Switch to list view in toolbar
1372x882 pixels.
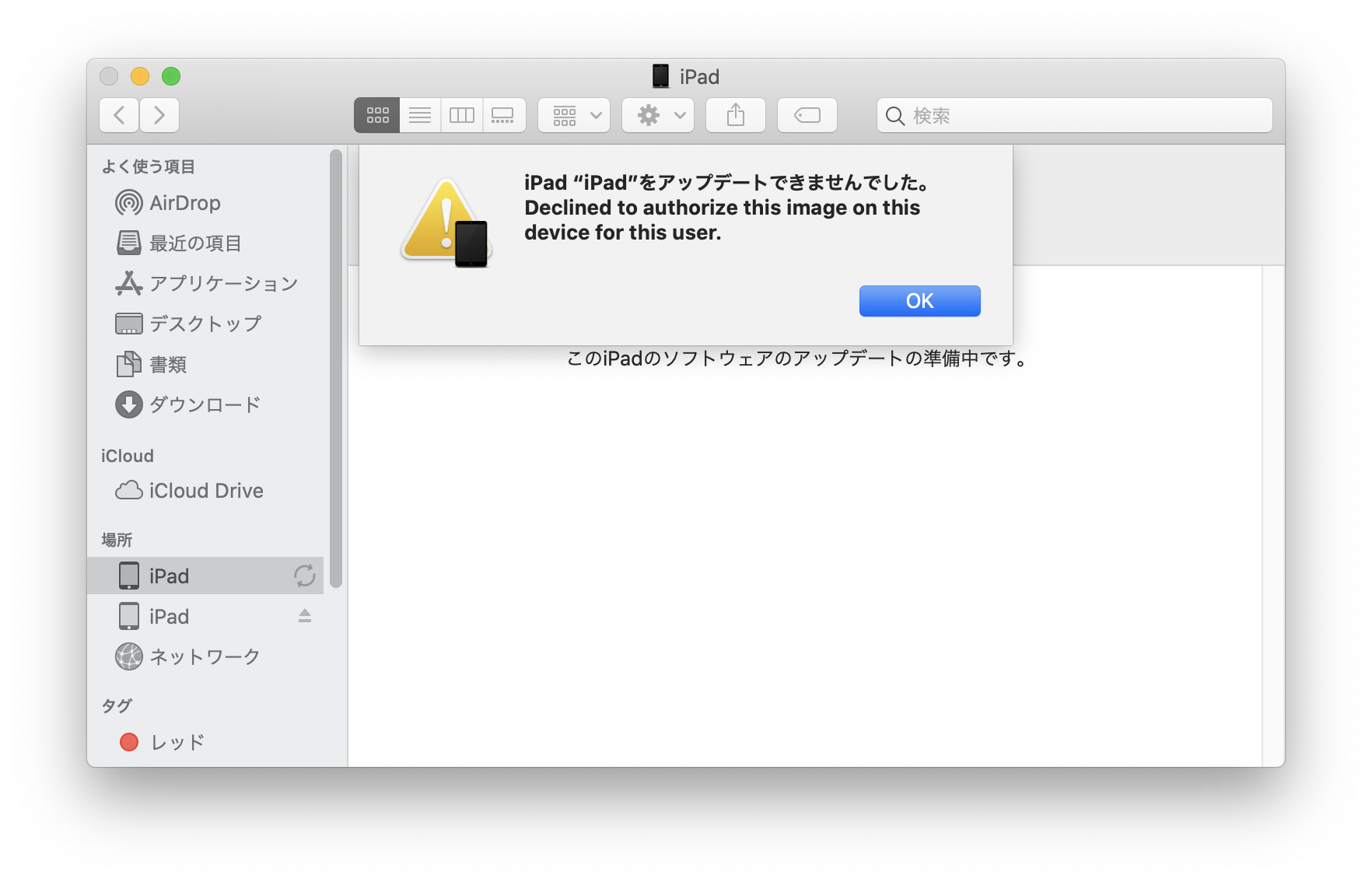coord(420,115)
